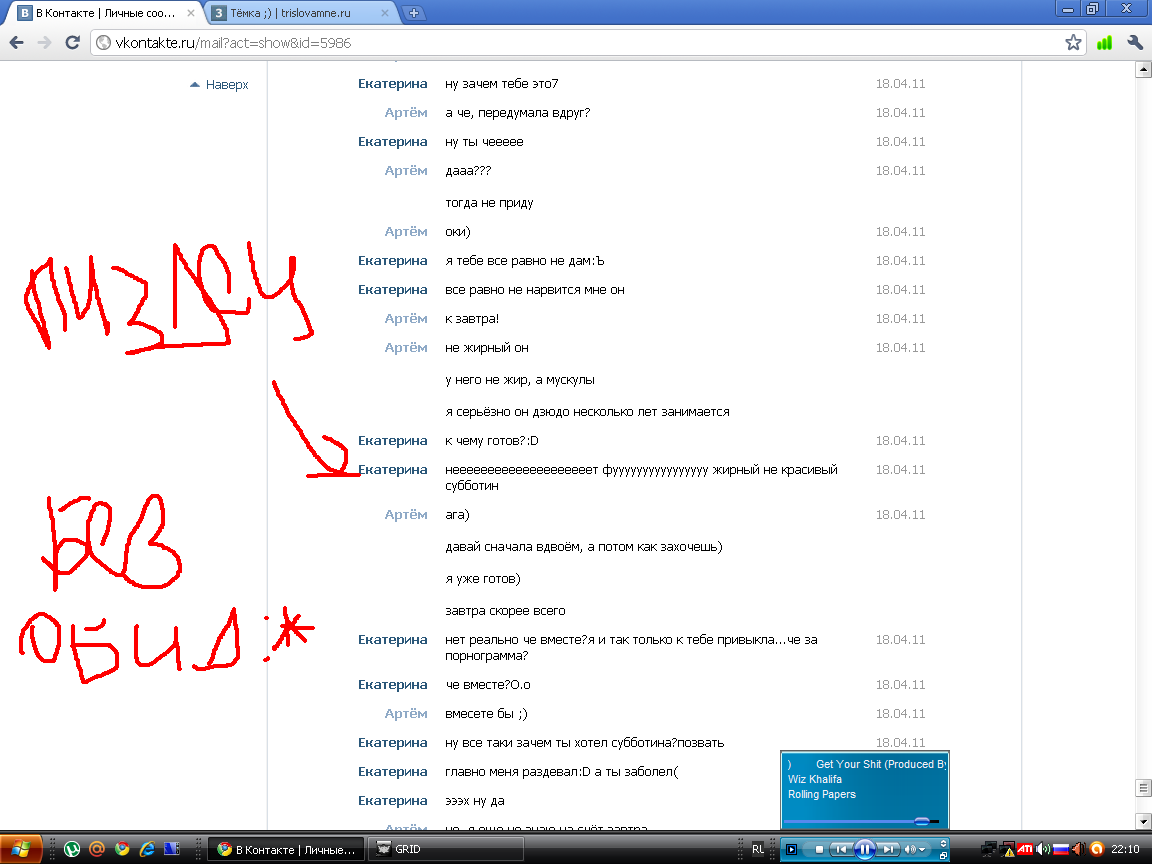The image size is (1152, 864).
Task: Click the scrollbar up arrow
Action: coord(1143,70)
